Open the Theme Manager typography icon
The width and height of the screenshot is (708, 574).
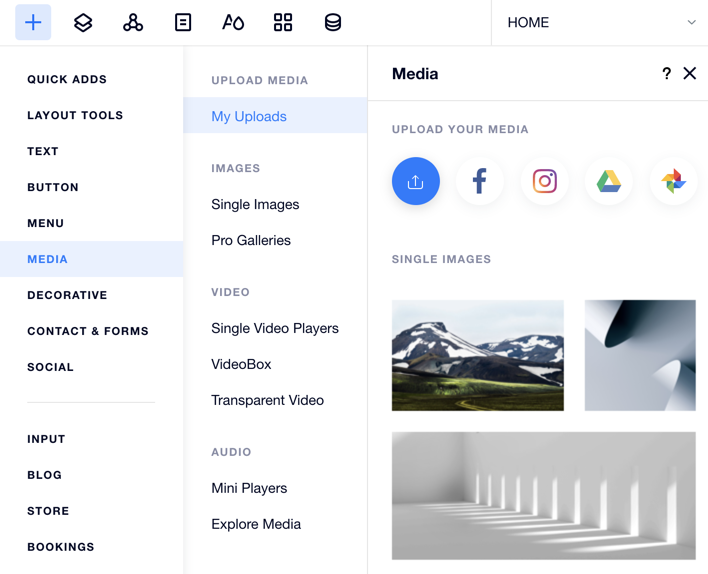pos(233,22)
